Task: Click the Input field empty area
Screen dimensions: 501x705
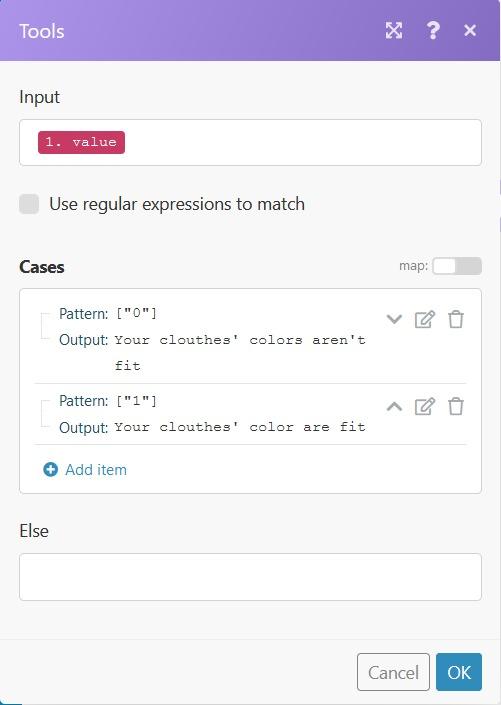Action: pos(301,143)
